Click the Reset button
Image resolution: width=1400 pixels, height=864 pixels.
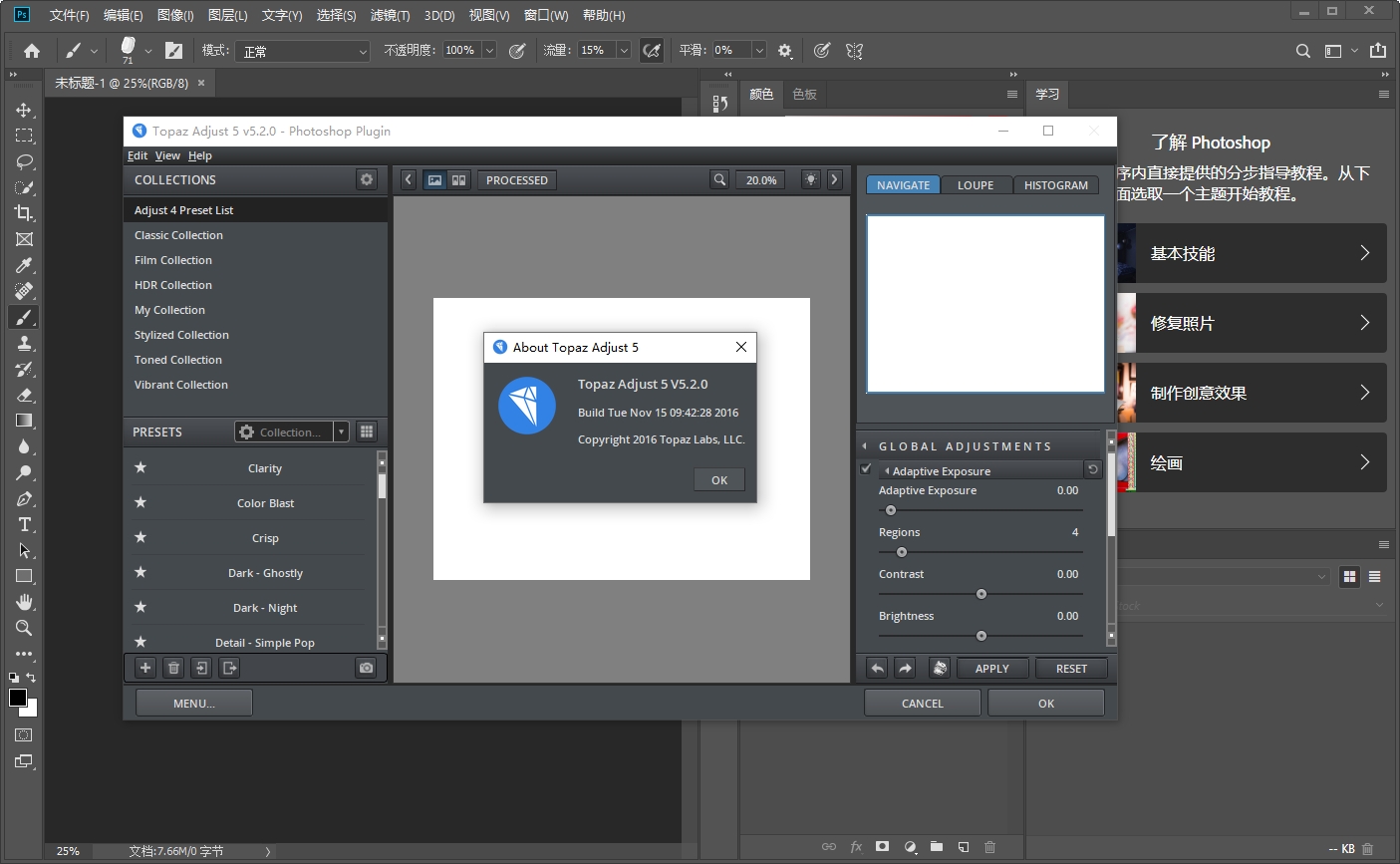click(1071, 669)
